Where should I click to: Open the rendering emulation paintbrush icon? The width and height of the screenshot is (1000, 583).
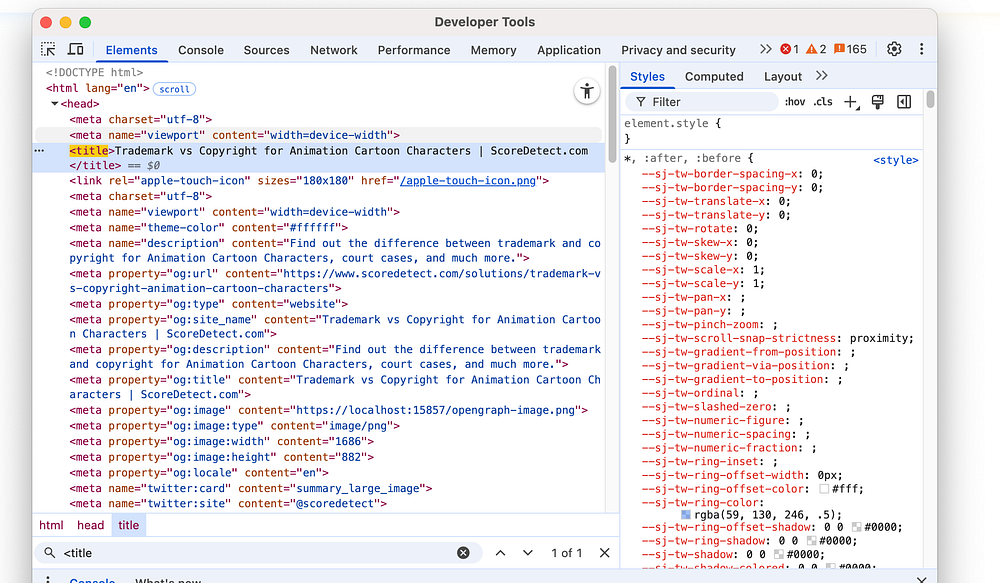pos(878,102)
